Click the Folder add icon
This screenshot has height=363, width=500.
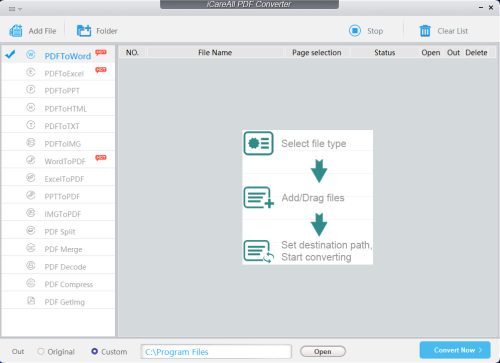(x=84, y=31)
